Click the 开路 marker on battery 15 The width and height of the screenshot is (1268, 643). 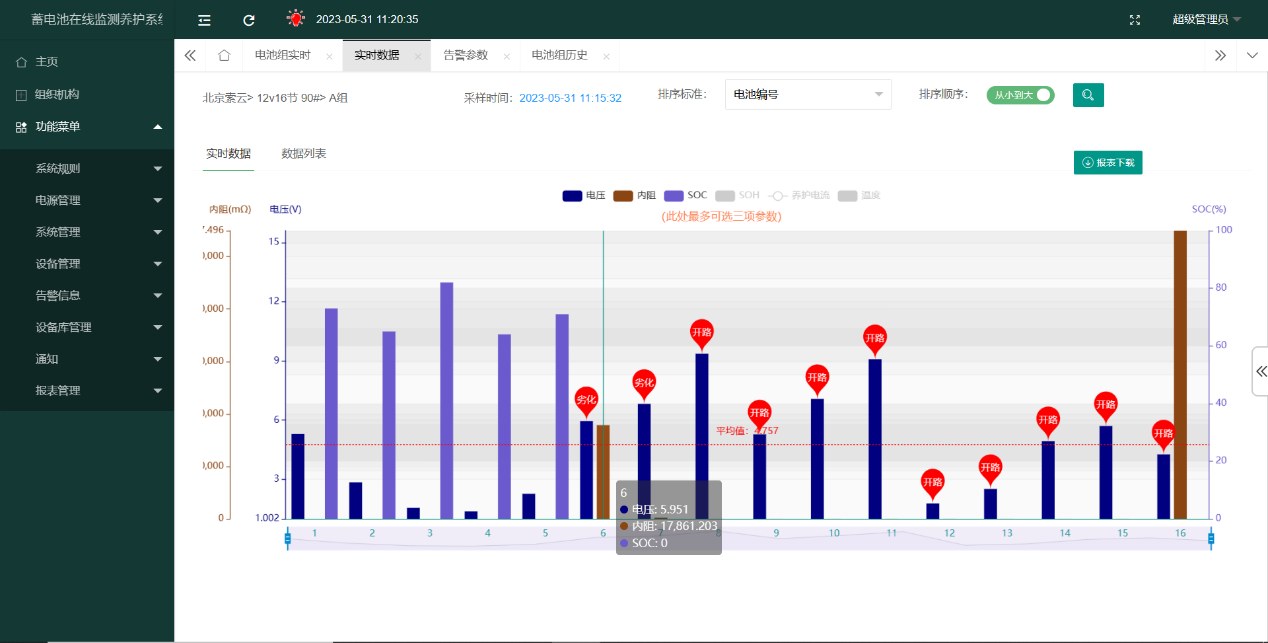coord(1105,407)
